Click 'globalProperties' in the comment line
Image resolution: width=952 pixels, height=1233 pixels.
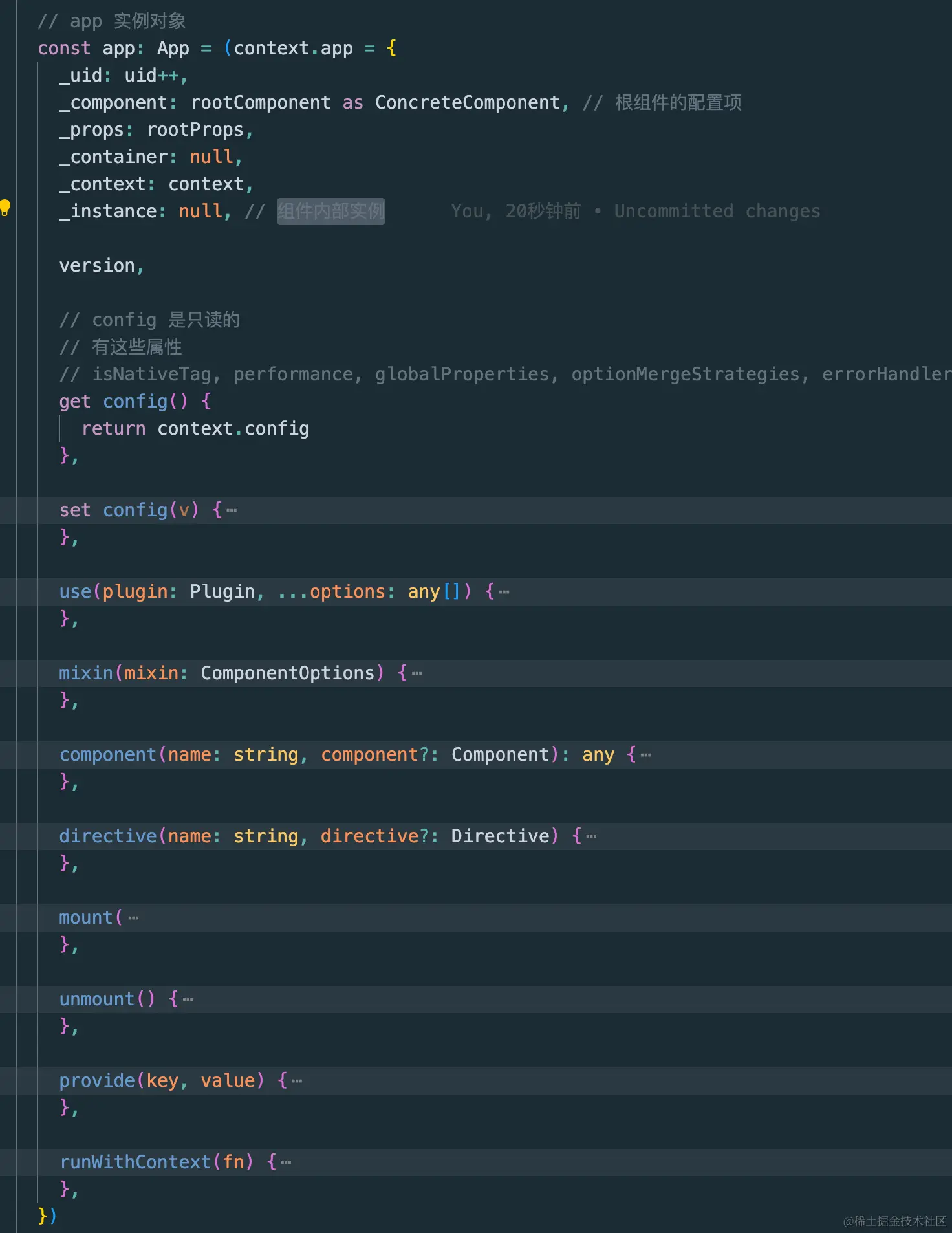click(462, 375)
